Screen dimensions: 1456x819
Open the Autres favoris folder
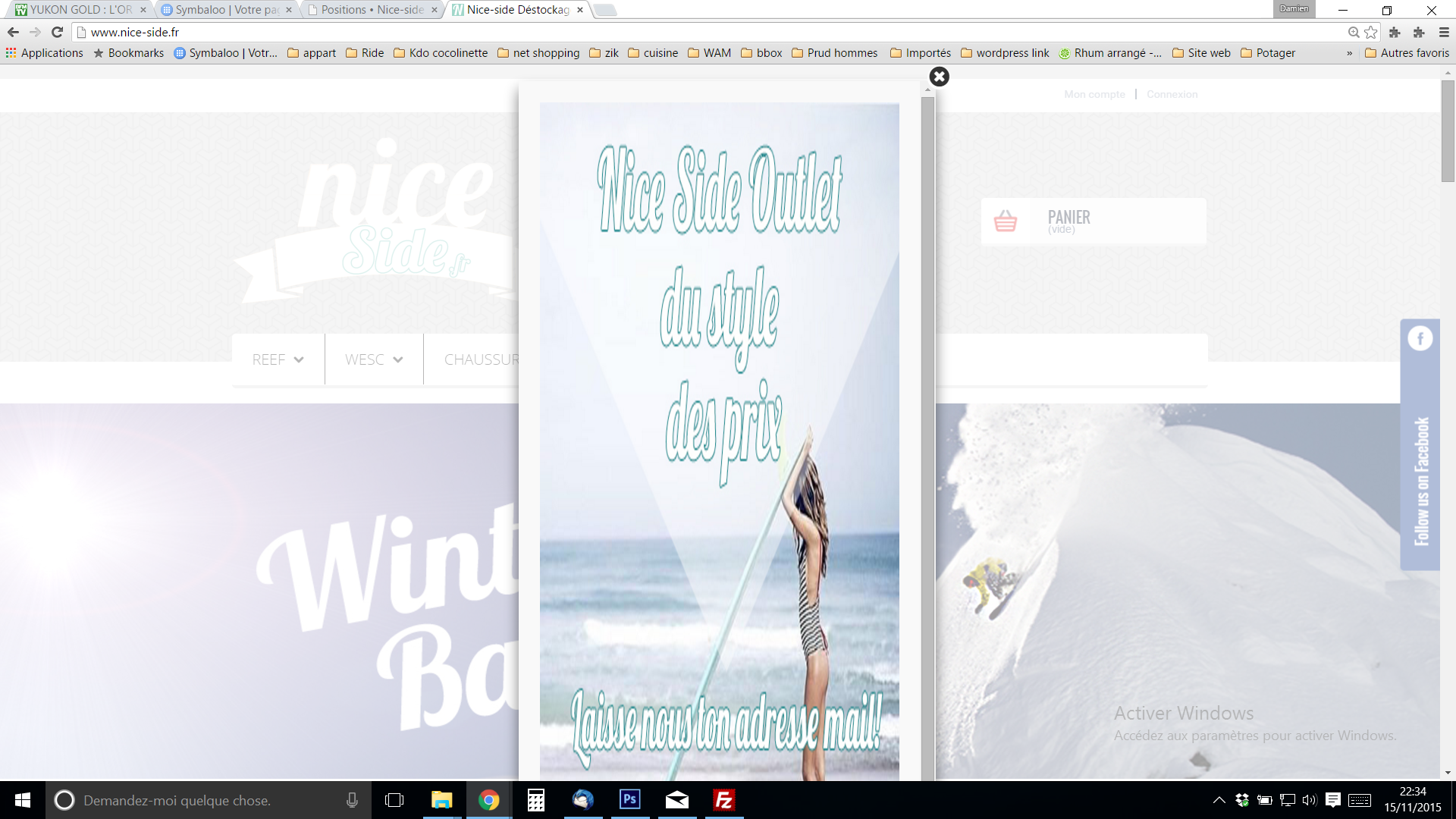[1407, 53]
